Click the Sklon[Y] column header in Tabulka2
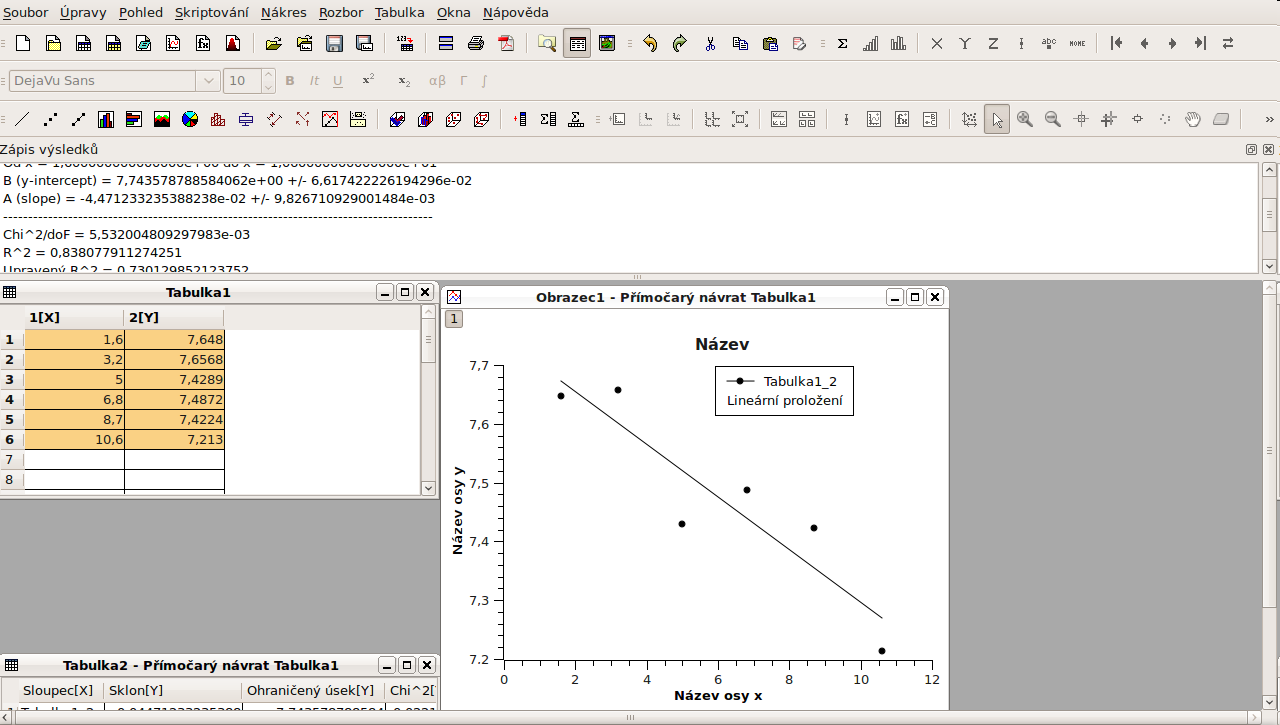The image size is (1280, 725). tap(173, 690)
